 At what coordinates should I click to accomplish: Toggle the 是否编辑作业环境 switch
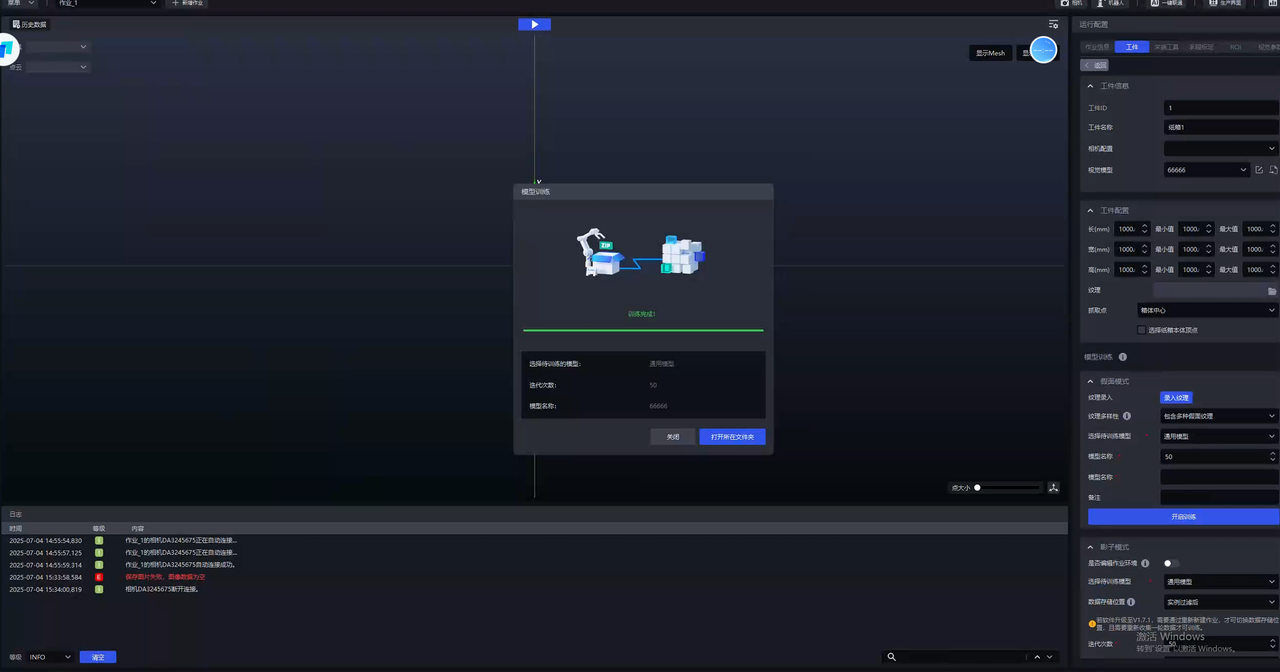[x=1170, y=563]
